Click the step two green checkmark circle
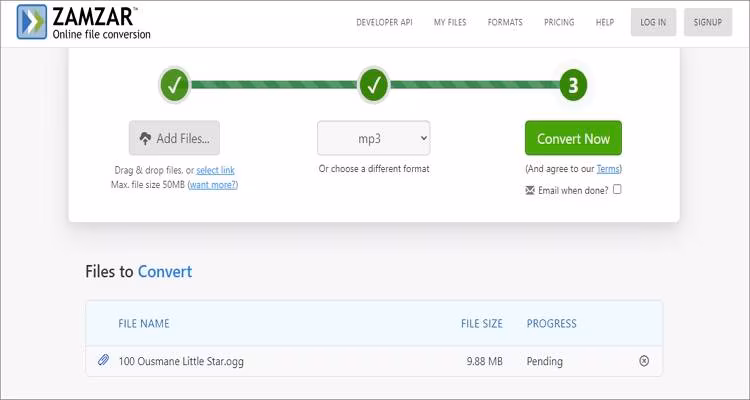The width and height of the screenshot is (750, 400). [x=374, y=85]
